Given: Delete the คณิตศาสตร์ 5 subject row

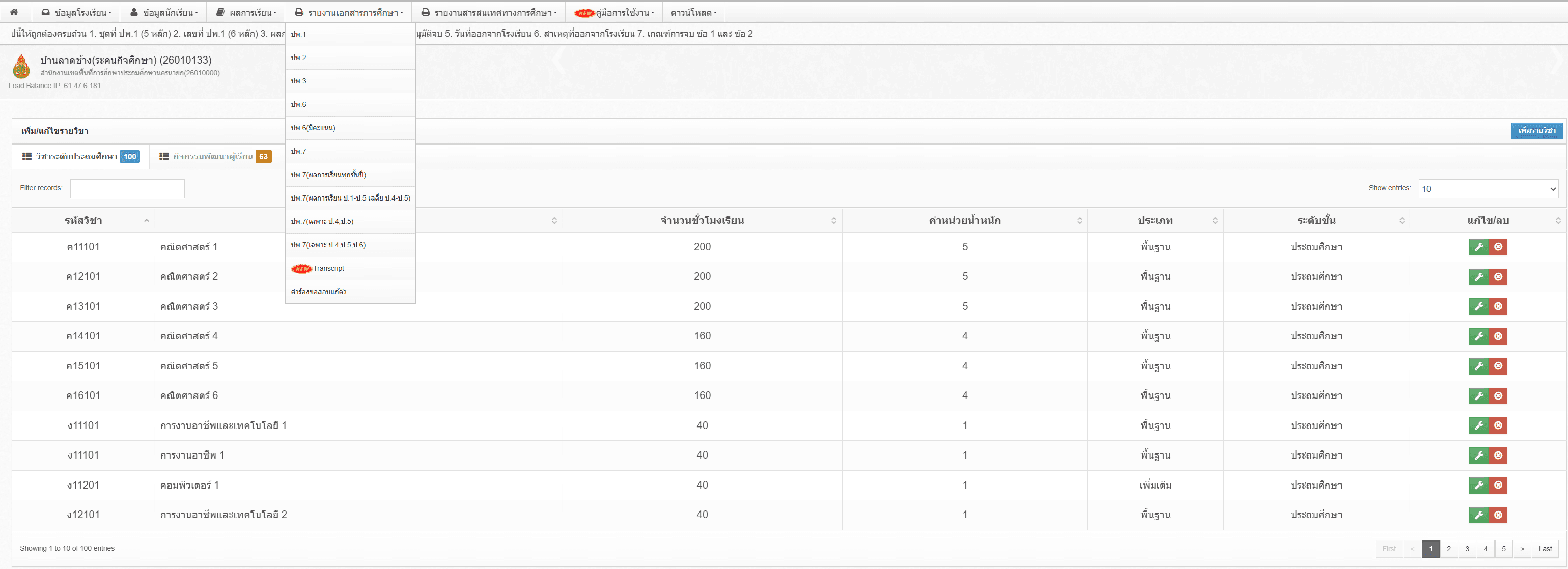Looking at the screenshot, I should point(1498,366).
